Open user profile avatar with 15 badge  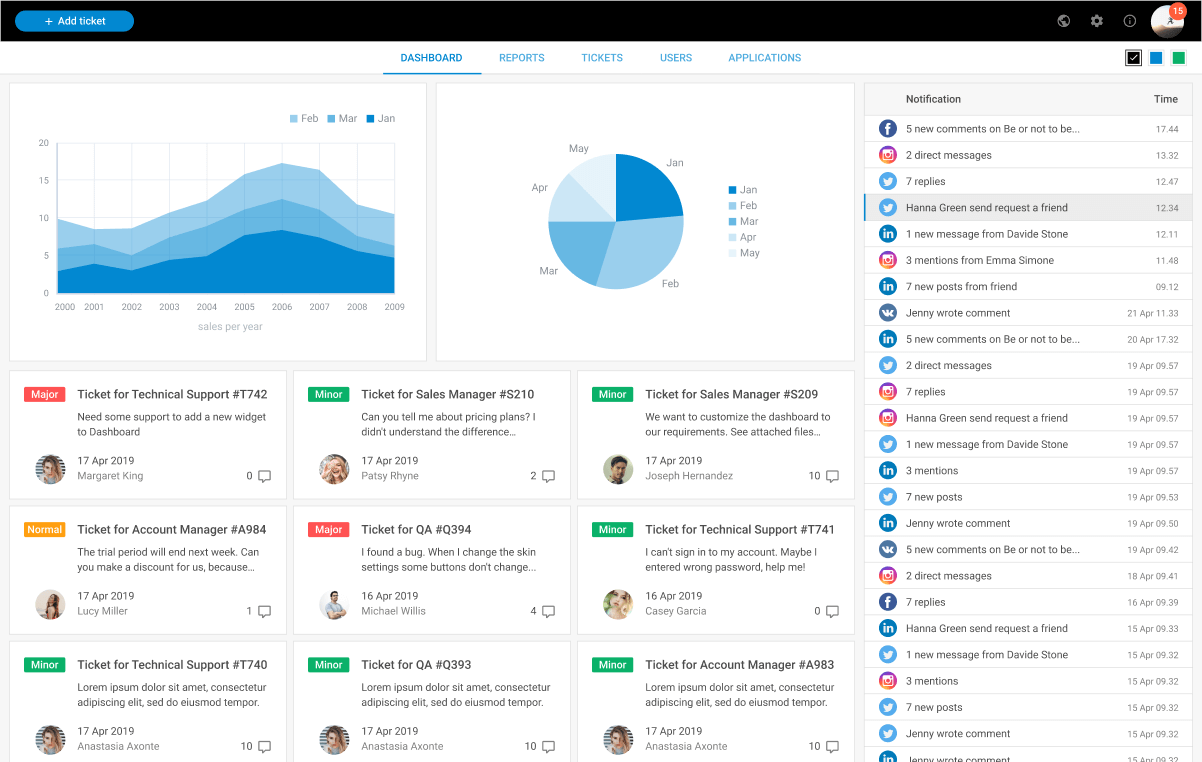pos(1166,21)
